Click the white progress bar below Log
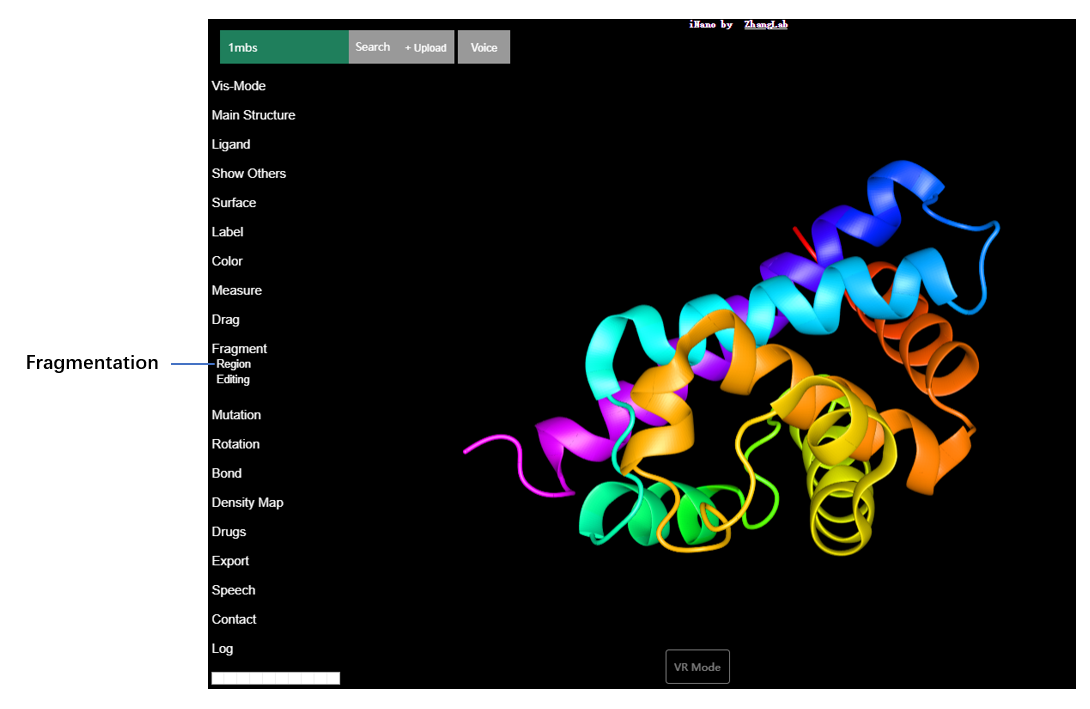The height and width of the screenshot is (709, 1090). click(276, 678)
